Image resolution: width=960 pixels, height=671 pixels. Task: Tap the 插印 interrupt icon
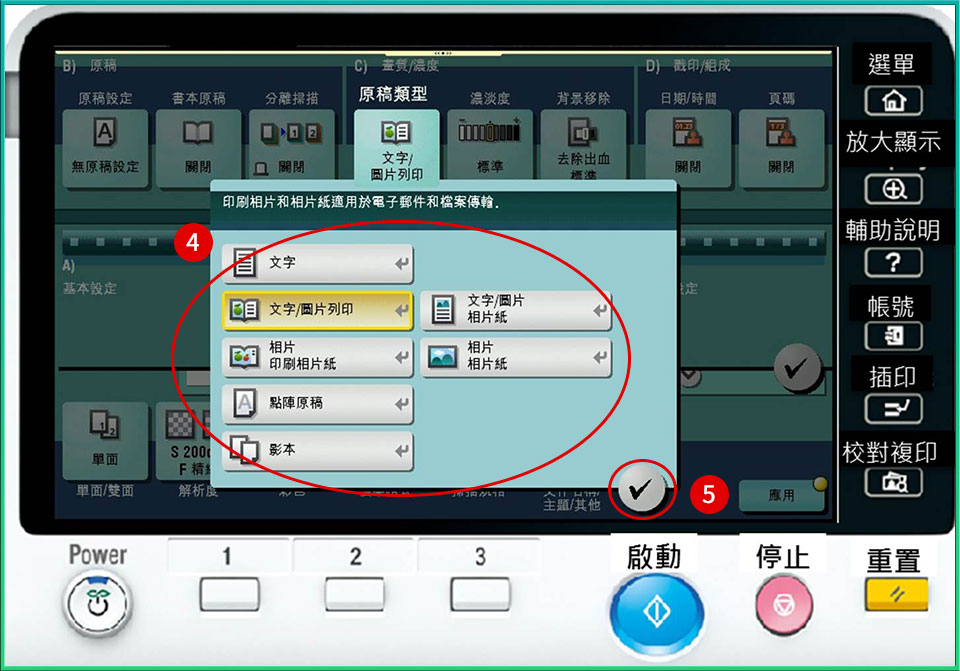tap(893, 409)
